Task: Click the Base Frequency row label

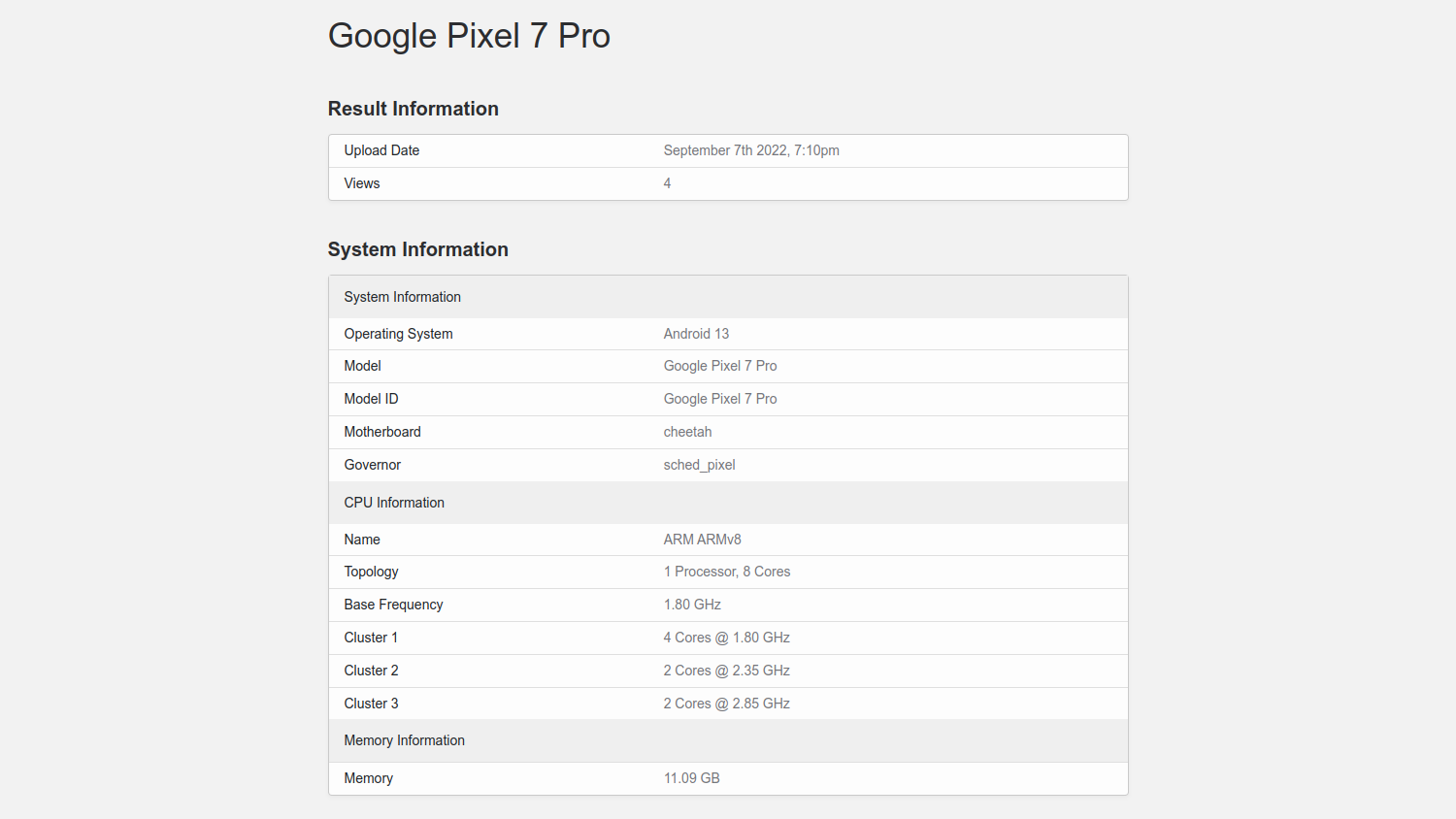Action: point(393,605)
